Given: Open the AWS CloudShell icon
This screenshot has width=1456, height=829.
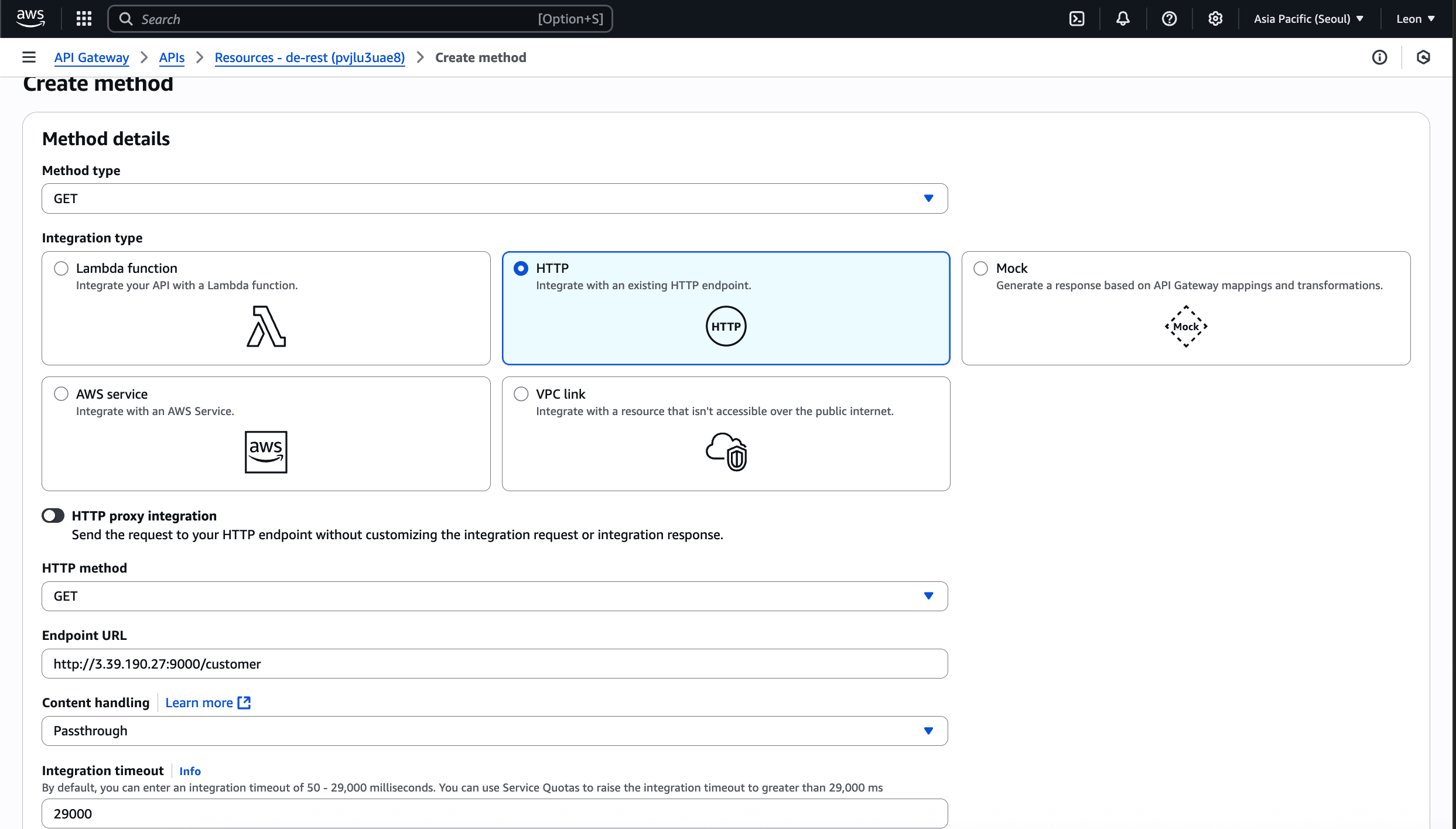Looking at the screenshot, I should (1076, 19).
